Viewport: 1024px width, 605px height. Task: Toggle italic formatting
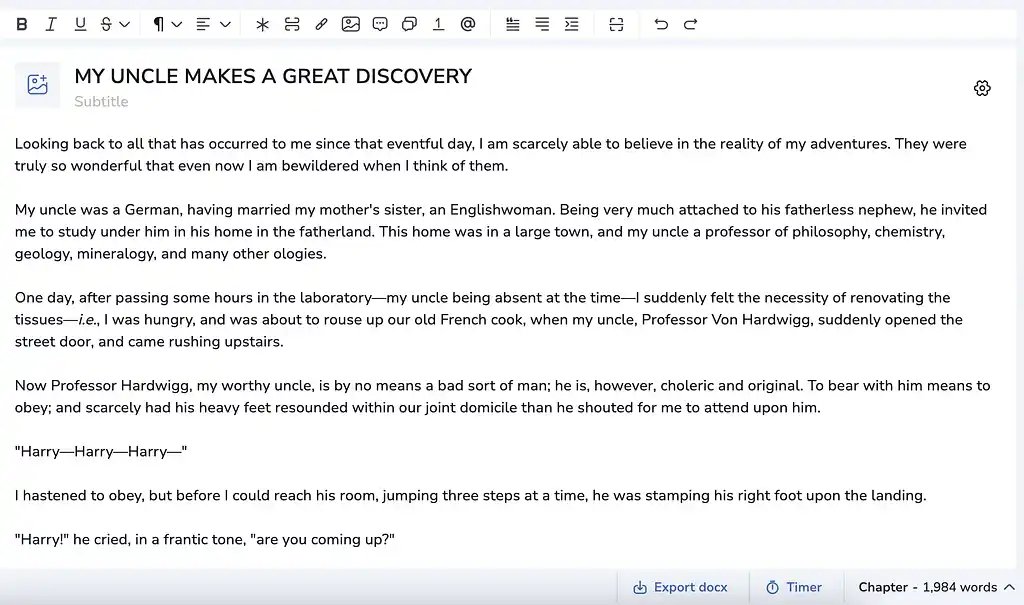(x=51, y=24)
